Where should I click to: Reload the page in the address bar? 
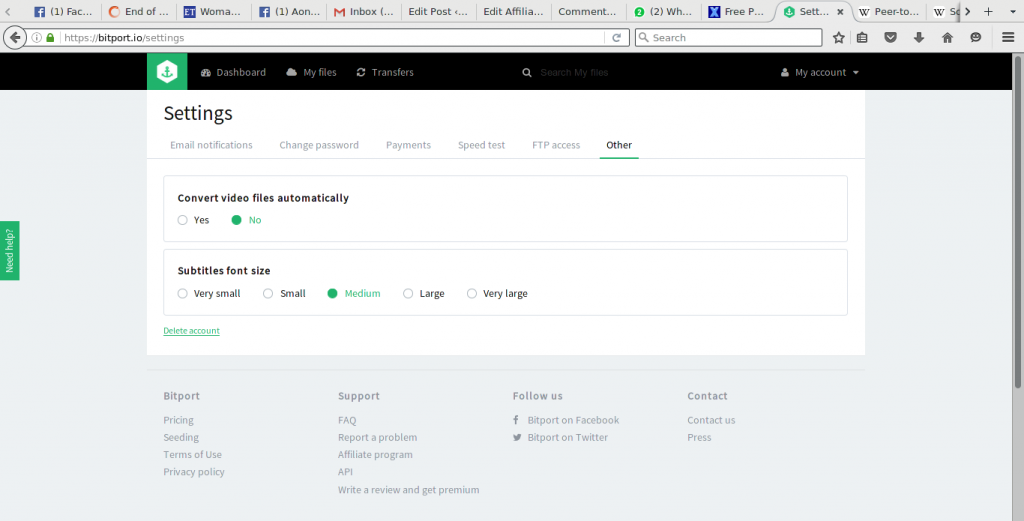click(x=617, y=37)
